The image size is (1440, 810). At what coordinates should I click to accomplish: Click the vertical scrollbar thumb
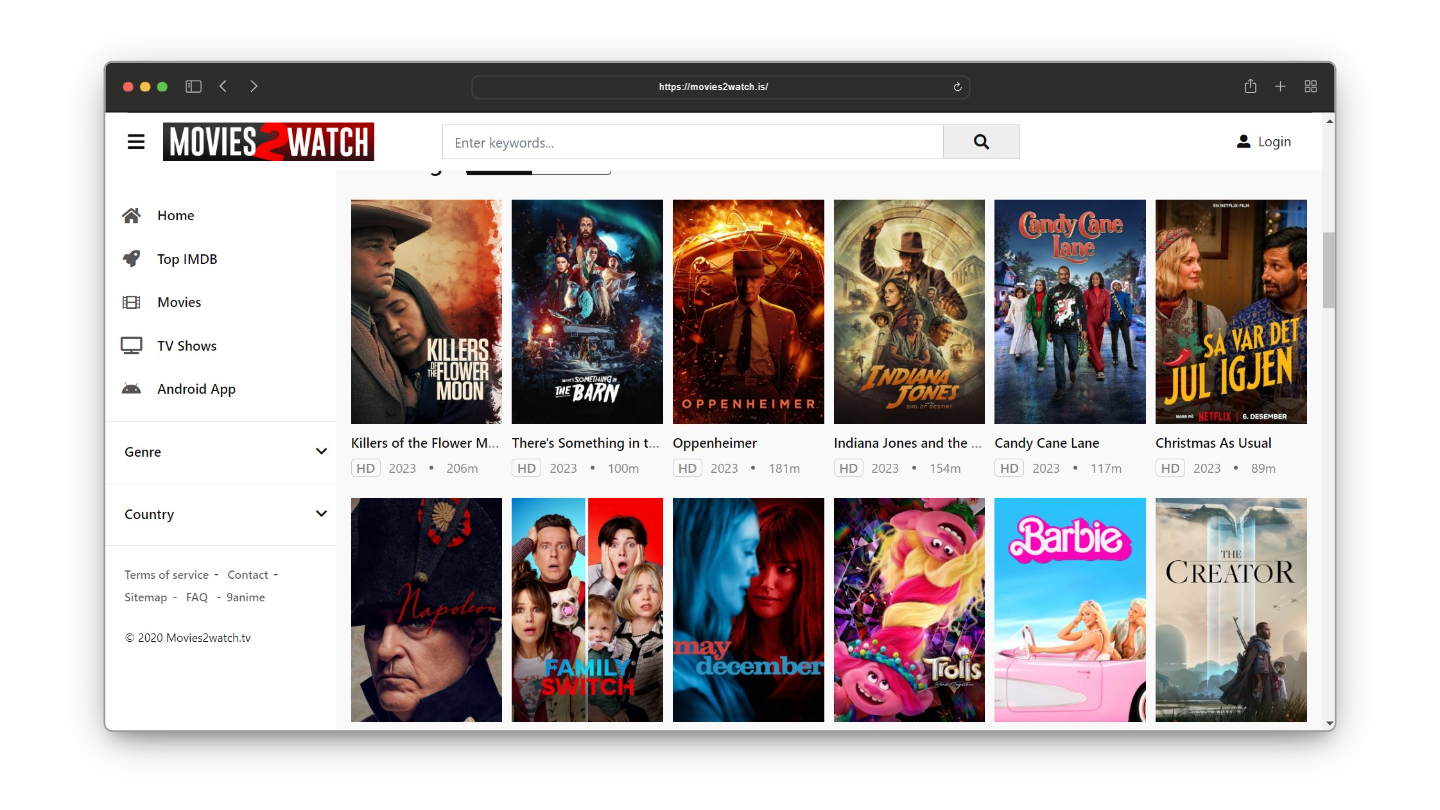click(x=1329, y=270)
